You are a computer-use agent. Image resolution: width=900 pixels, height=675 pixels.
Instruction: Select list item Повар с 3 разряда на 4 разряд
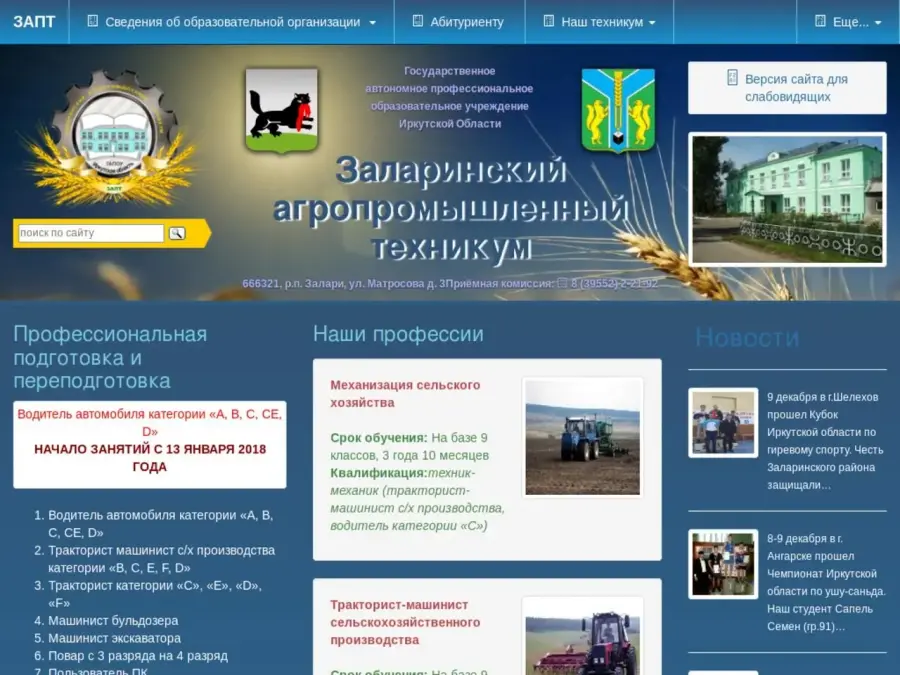[x=138, y=655]
